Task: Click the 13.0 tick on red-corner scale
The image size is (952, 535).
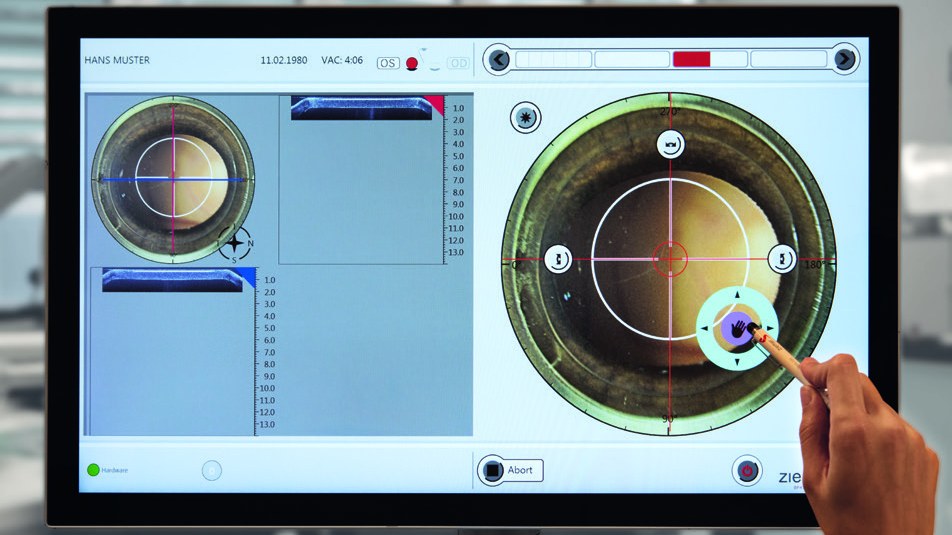Action: click(x=456, y=252)
